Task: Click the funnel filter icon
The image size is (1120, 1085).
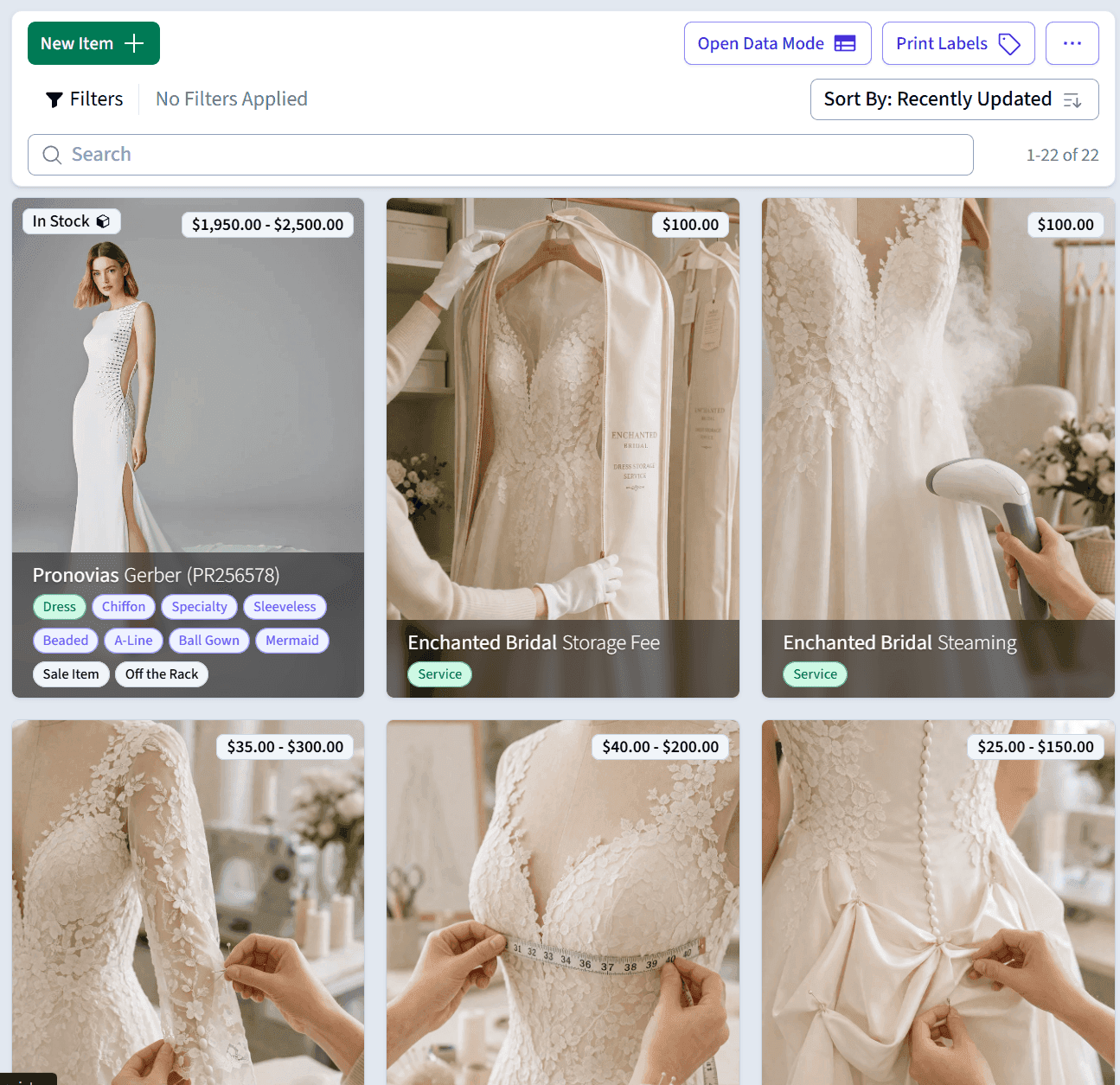Action: [54, 100]
